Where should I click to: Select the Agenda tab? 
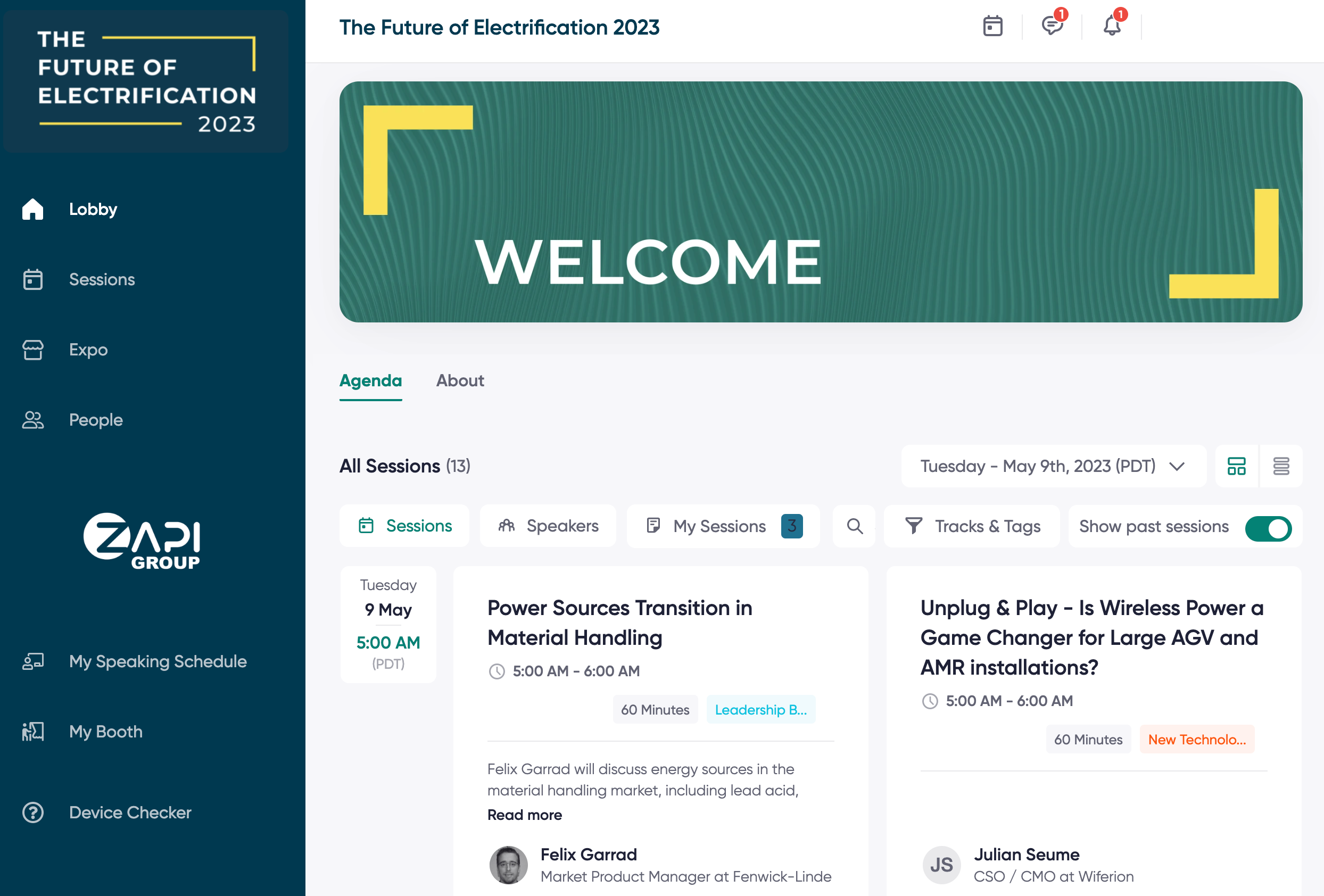point(370,380)
